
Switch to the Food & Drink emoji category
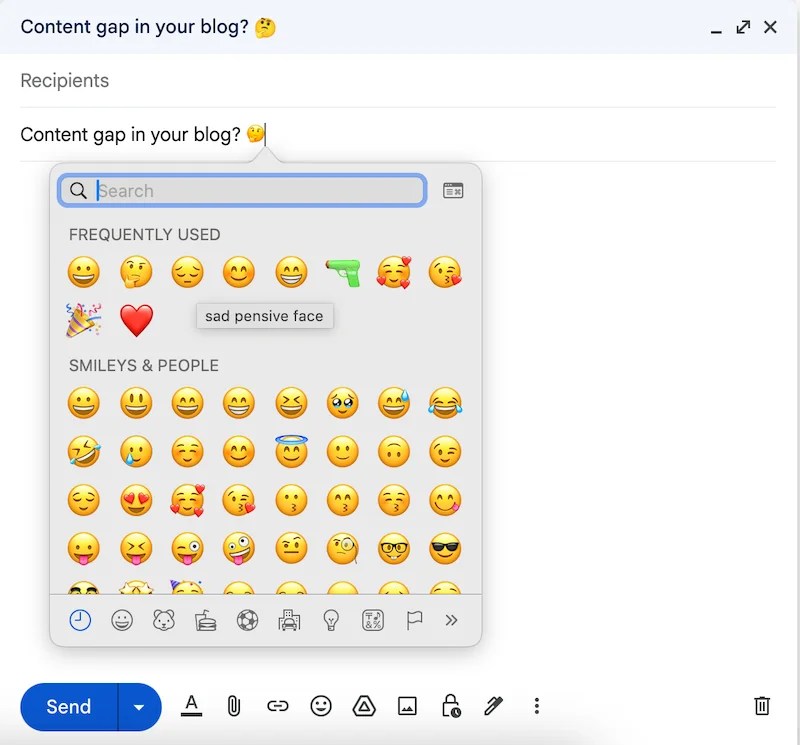point(205,620)
